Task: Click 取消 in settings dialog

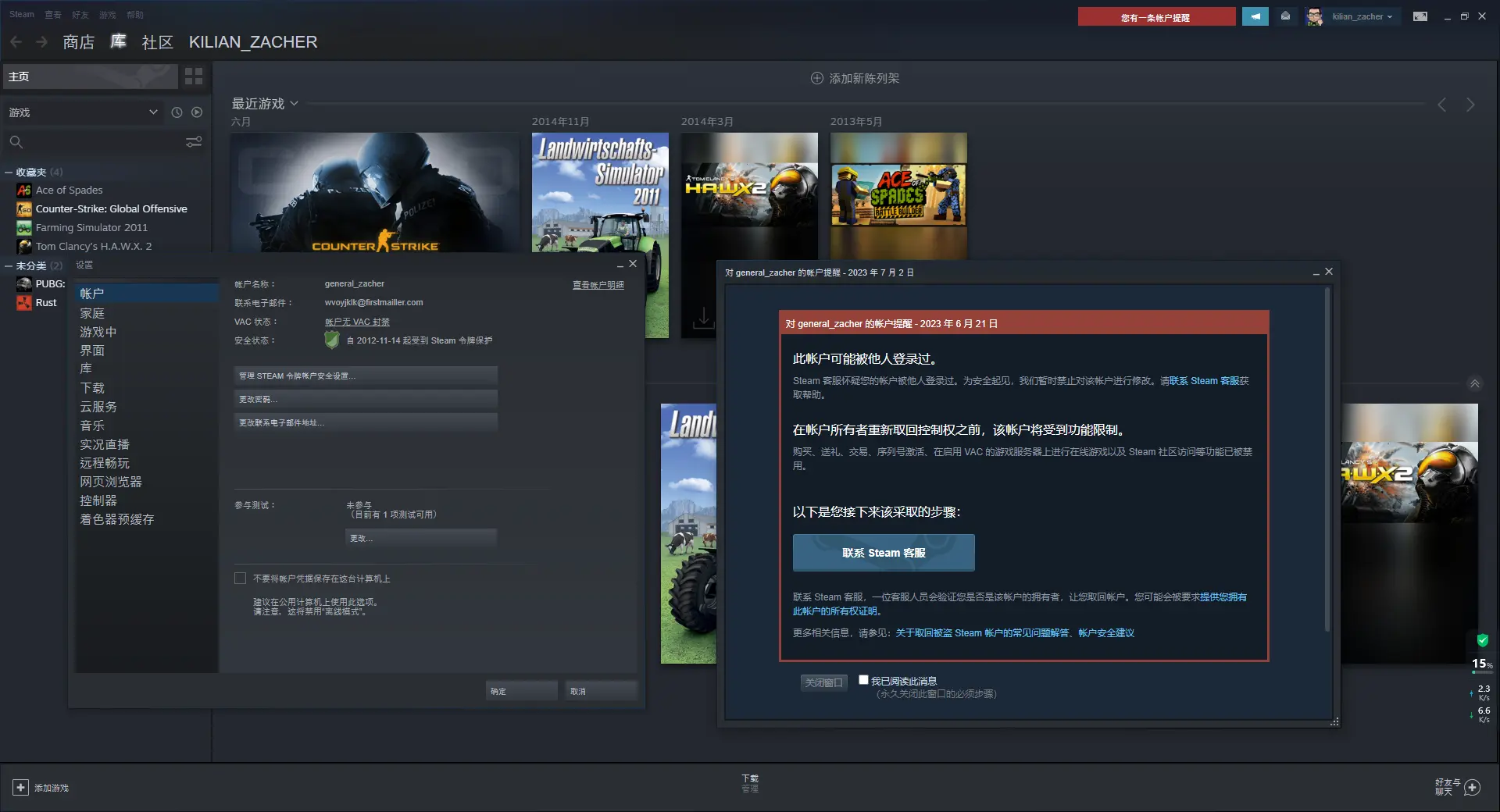Action: tap(602, 691)
